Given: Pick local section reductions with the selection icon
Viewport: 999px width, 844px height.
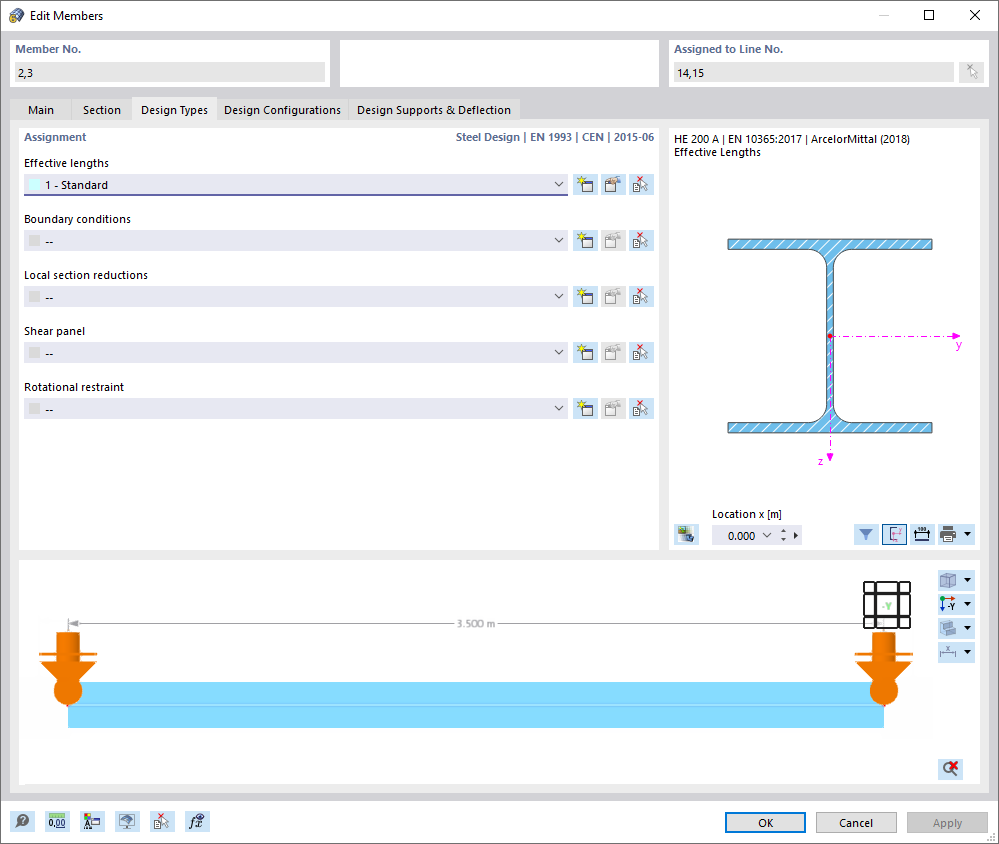Looking at the screenshot, I should coord(641,297).
